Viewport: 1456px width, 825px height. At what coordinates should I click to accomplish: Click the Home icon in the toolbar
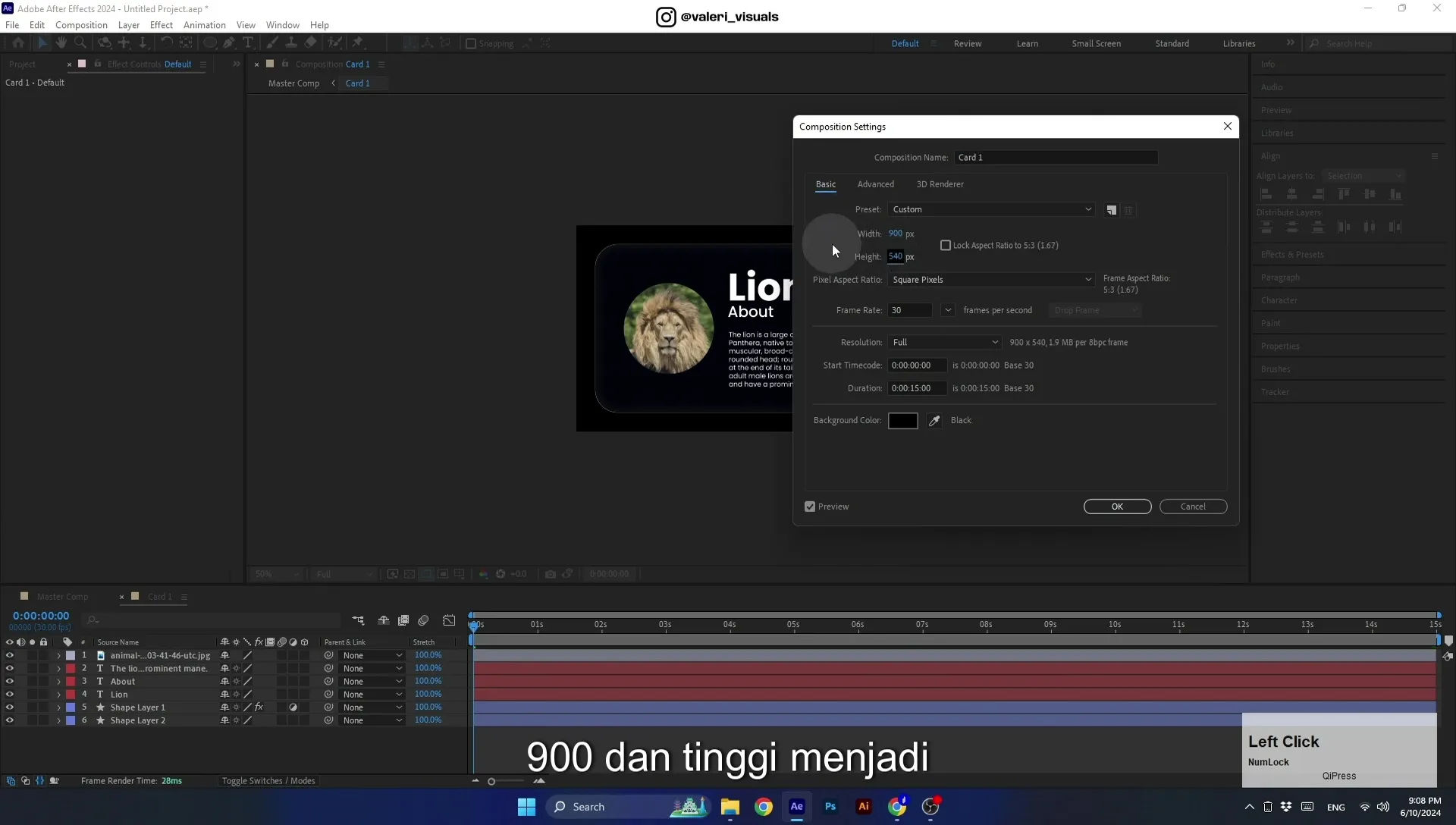(18, 43)
